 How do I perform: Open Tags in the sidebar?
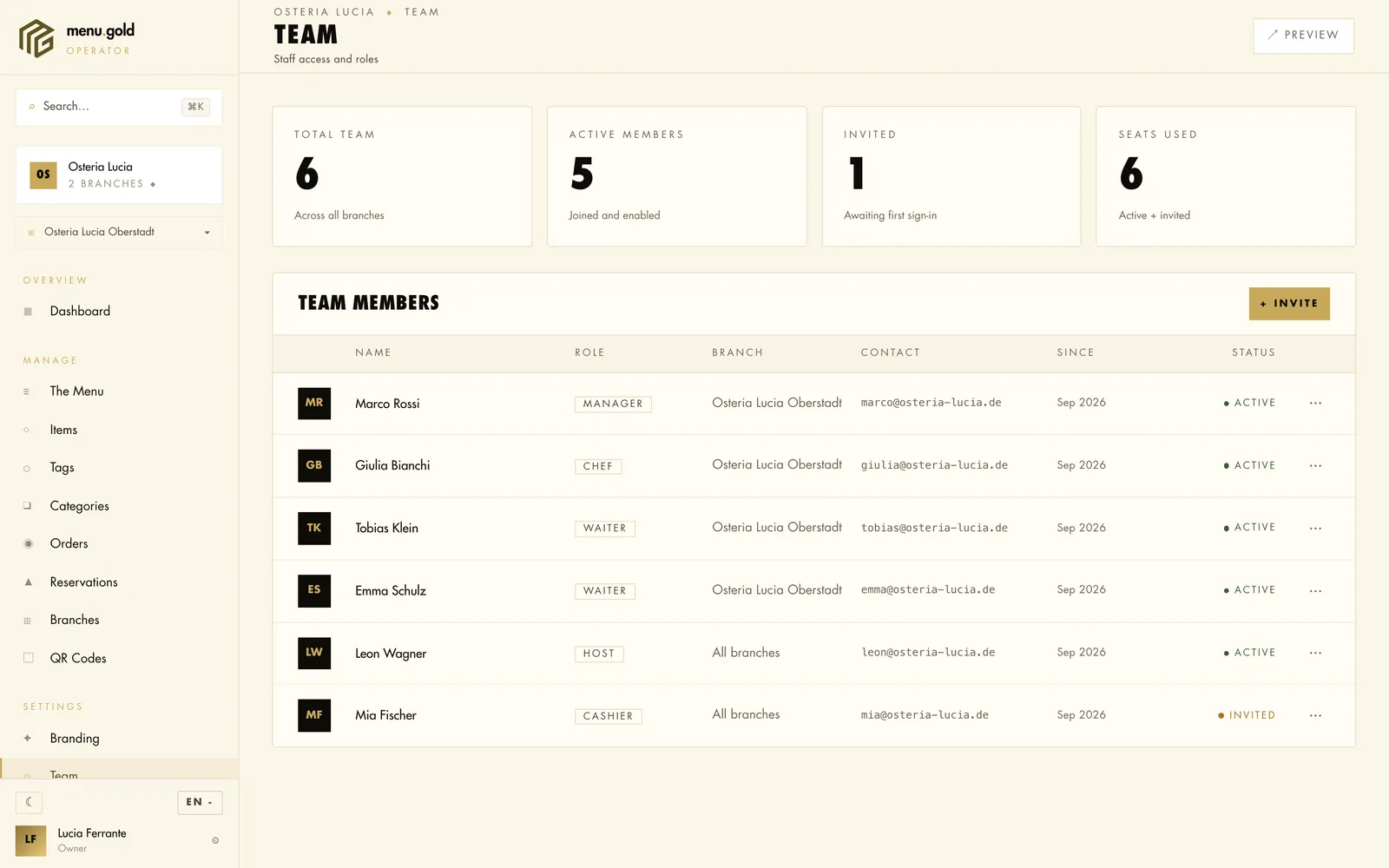[x=119, y=468]
